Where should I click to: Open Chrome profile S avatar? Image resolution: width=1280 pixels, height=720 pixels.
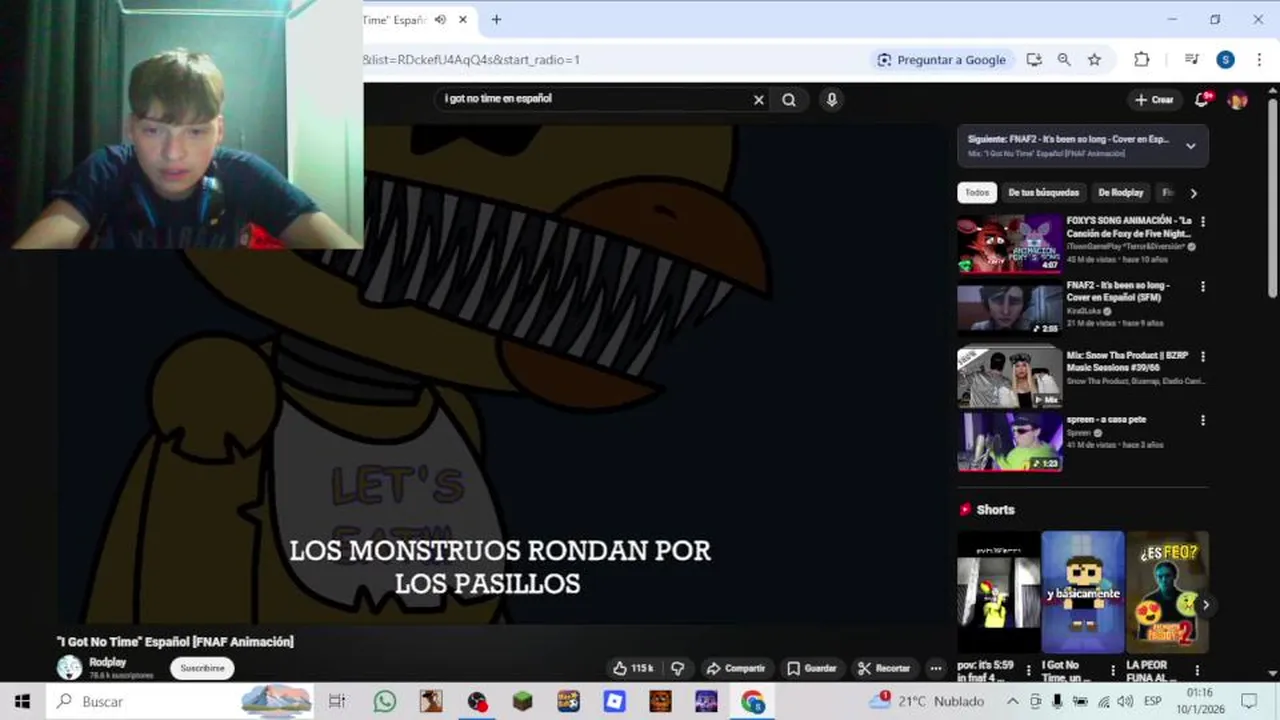pos(1225,60)
